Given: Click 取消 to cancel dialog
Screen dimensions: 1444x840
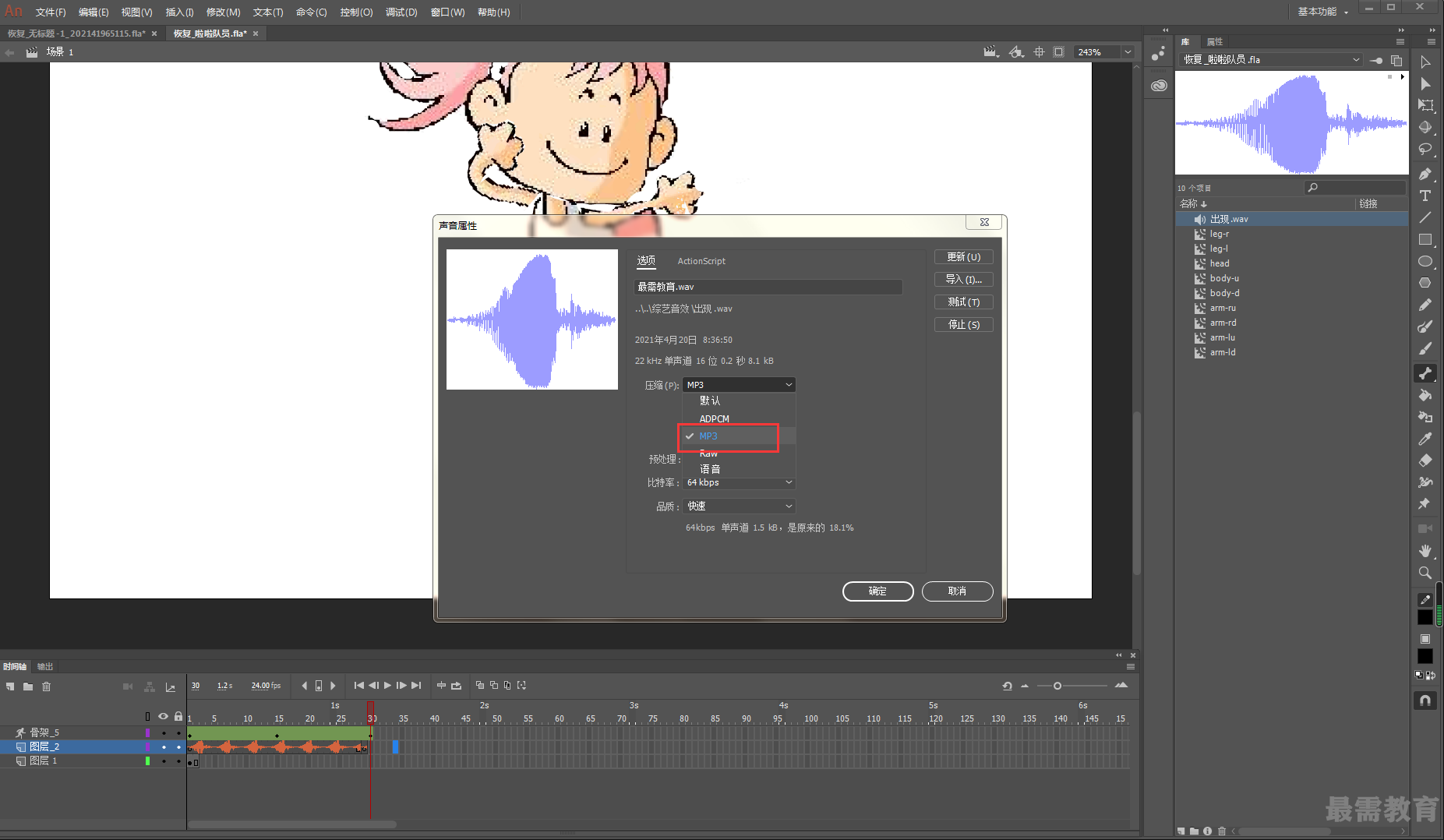Looking at the screenshot, I should [958, 591].
